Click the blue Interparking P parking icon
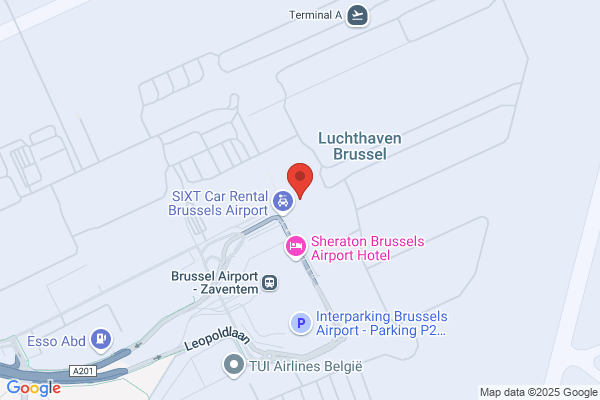The height and width of the screenshot is (400, 600). click(x=301, y=323)
